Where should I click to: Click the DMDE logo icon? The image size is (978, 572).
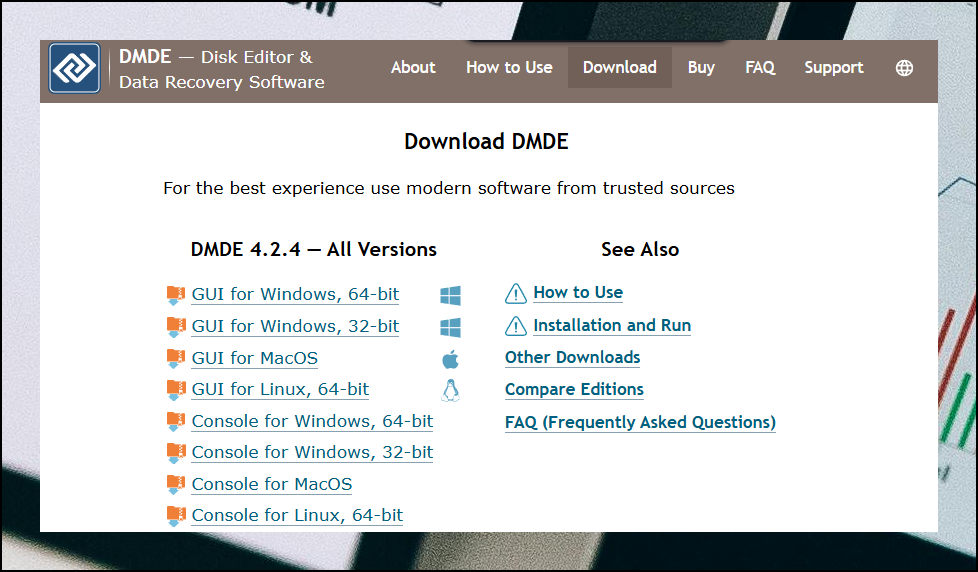pos(74,68)
